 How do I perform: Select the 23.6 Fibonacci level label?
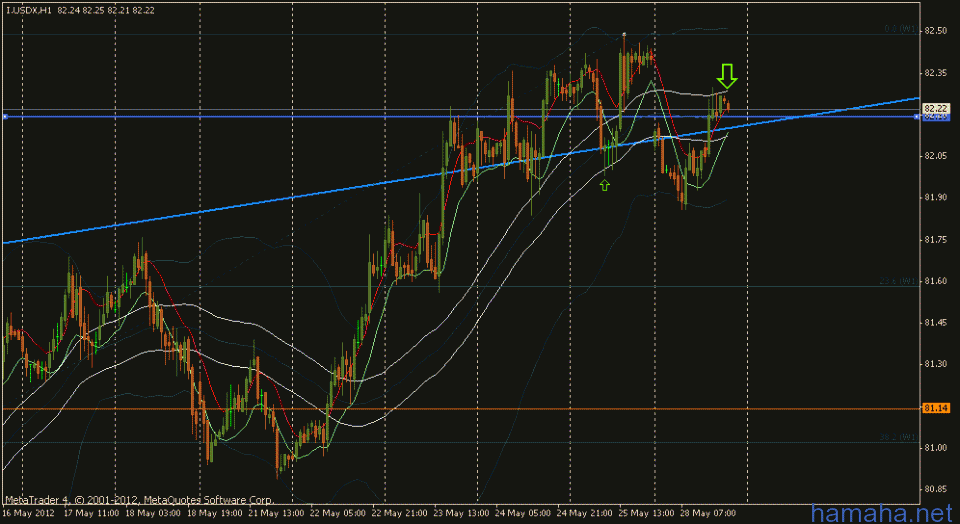click(904, 281)
